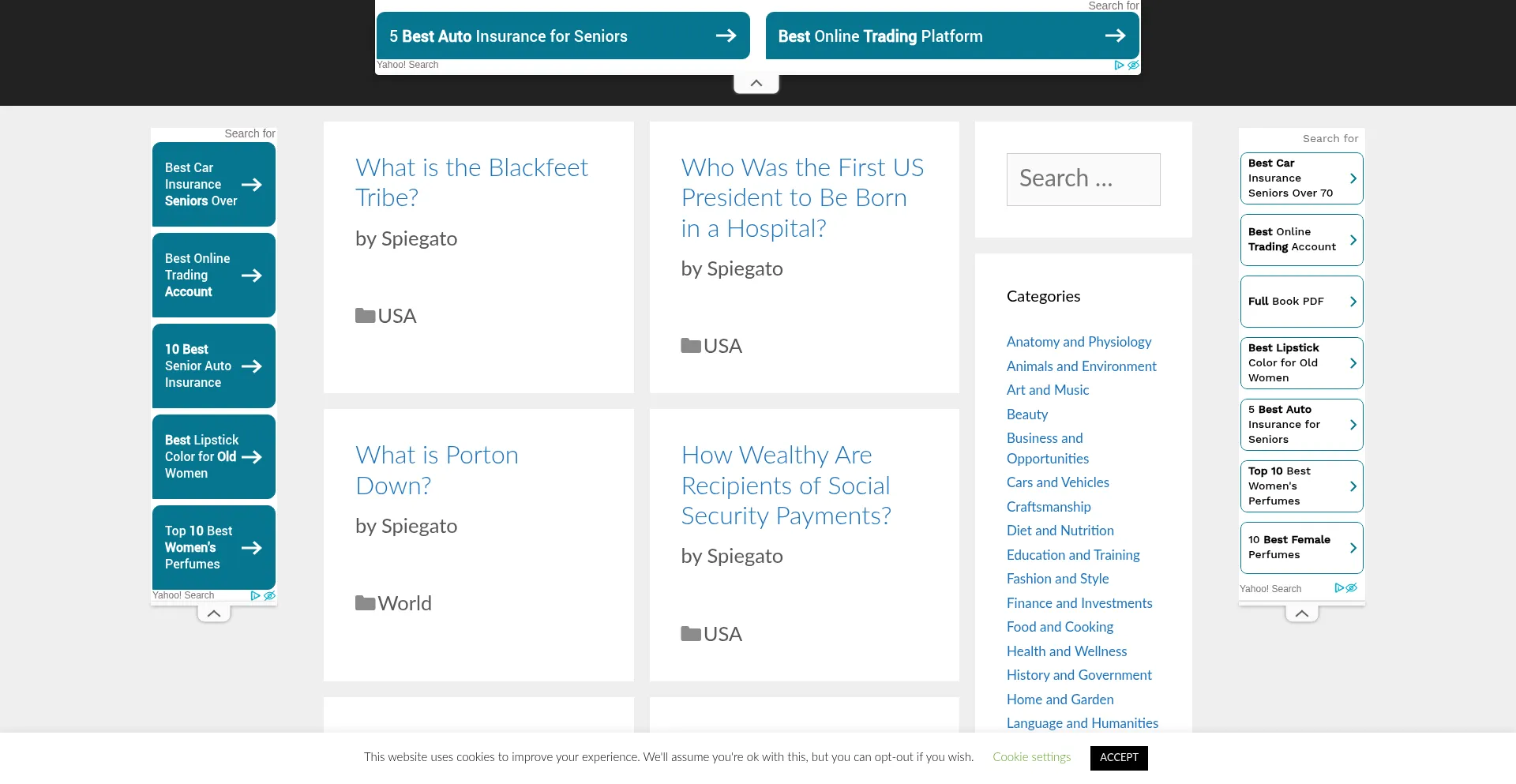Open Cookie settings

tap(1031, 757)
